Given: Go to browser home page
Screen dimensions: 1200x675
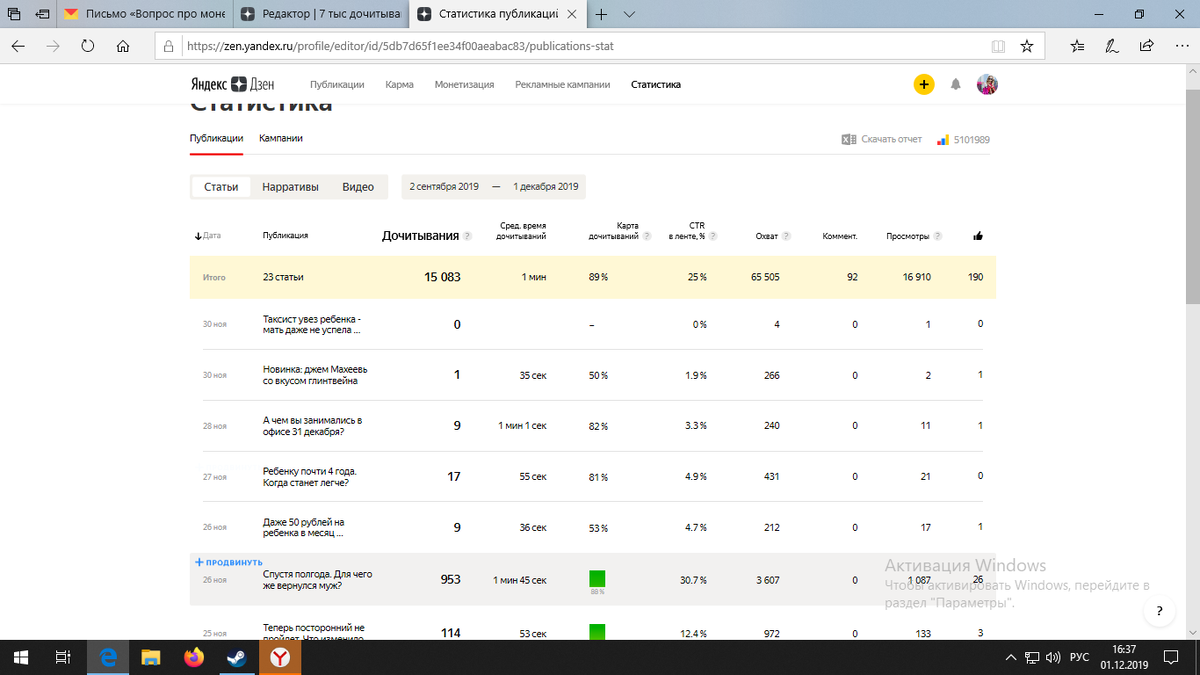Looking at the screenshot, I should (123, 46).
